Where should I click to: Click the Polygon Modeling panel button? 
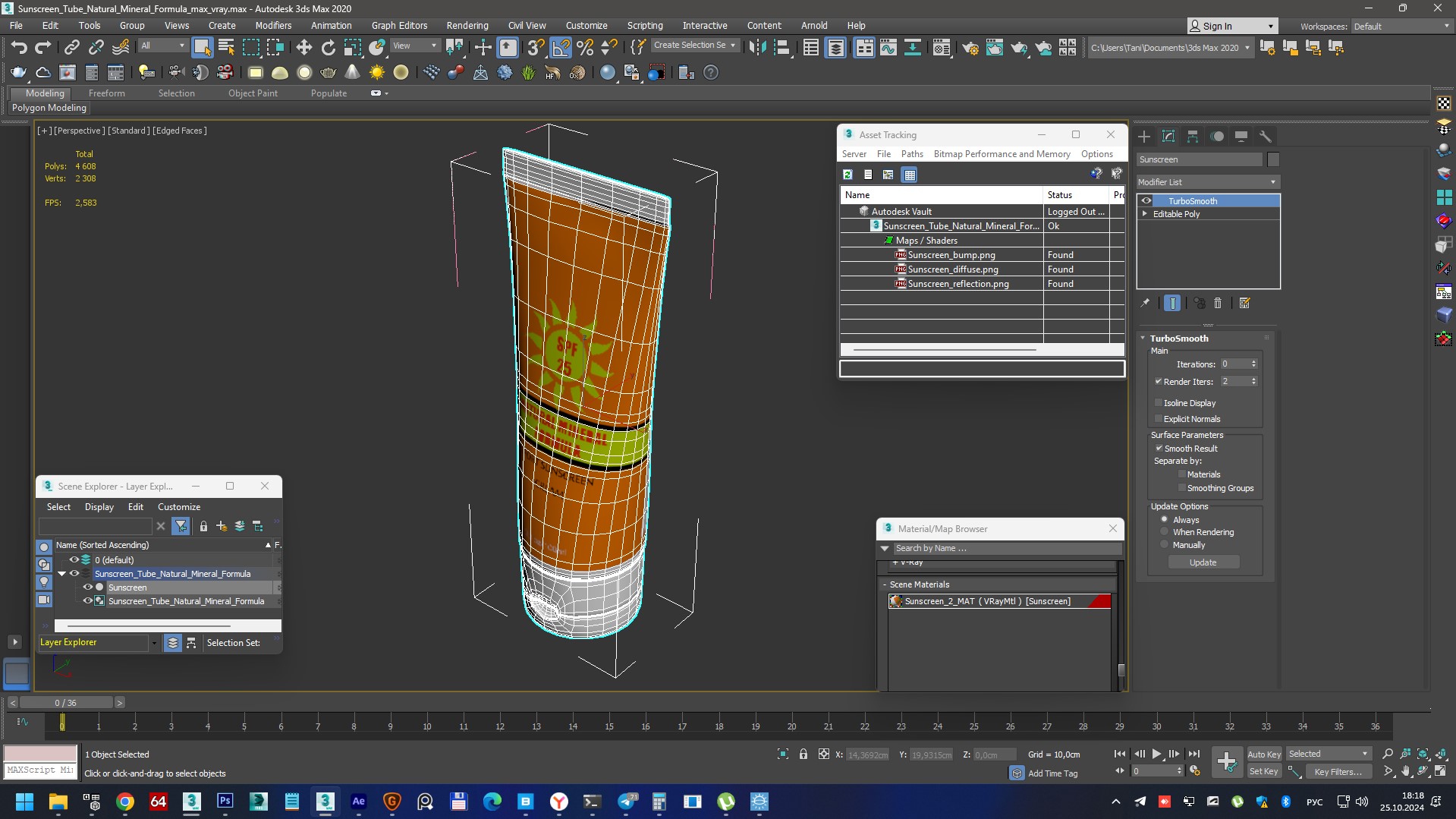click(x=49, y=108)
